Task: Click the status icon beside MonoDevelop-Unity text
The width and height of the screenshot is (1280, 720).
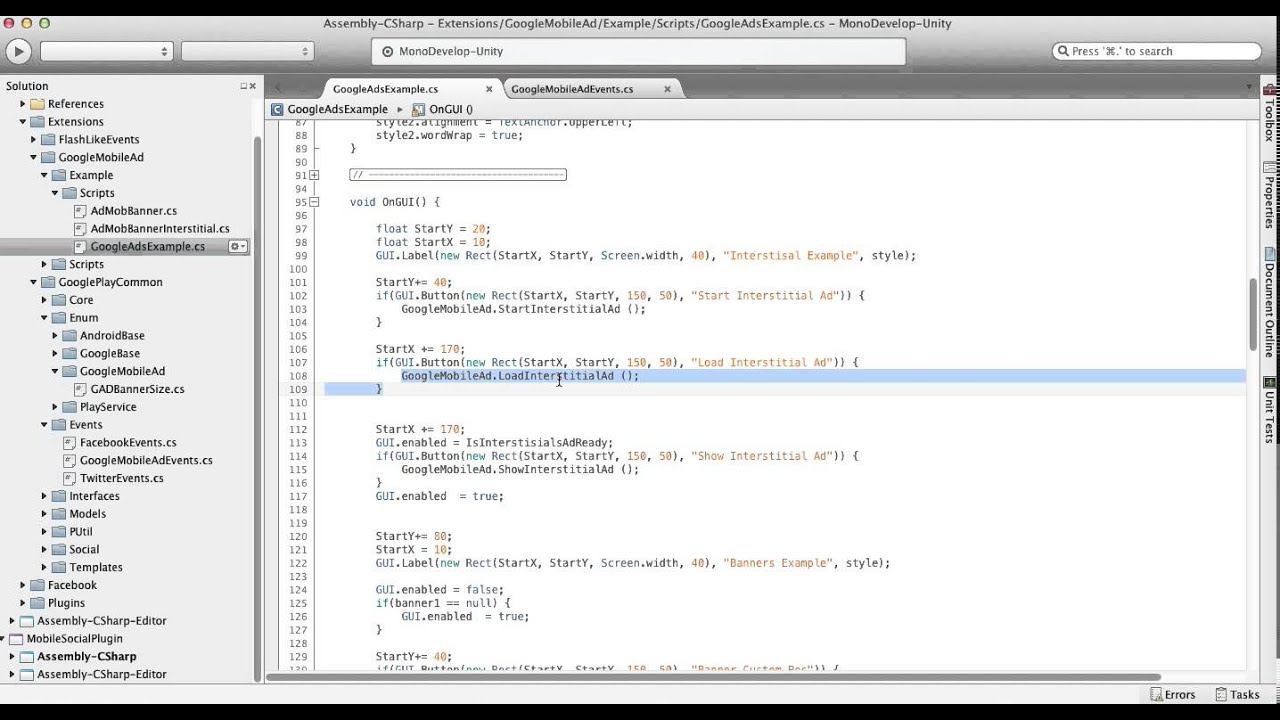Action: (x=388, y=52)
